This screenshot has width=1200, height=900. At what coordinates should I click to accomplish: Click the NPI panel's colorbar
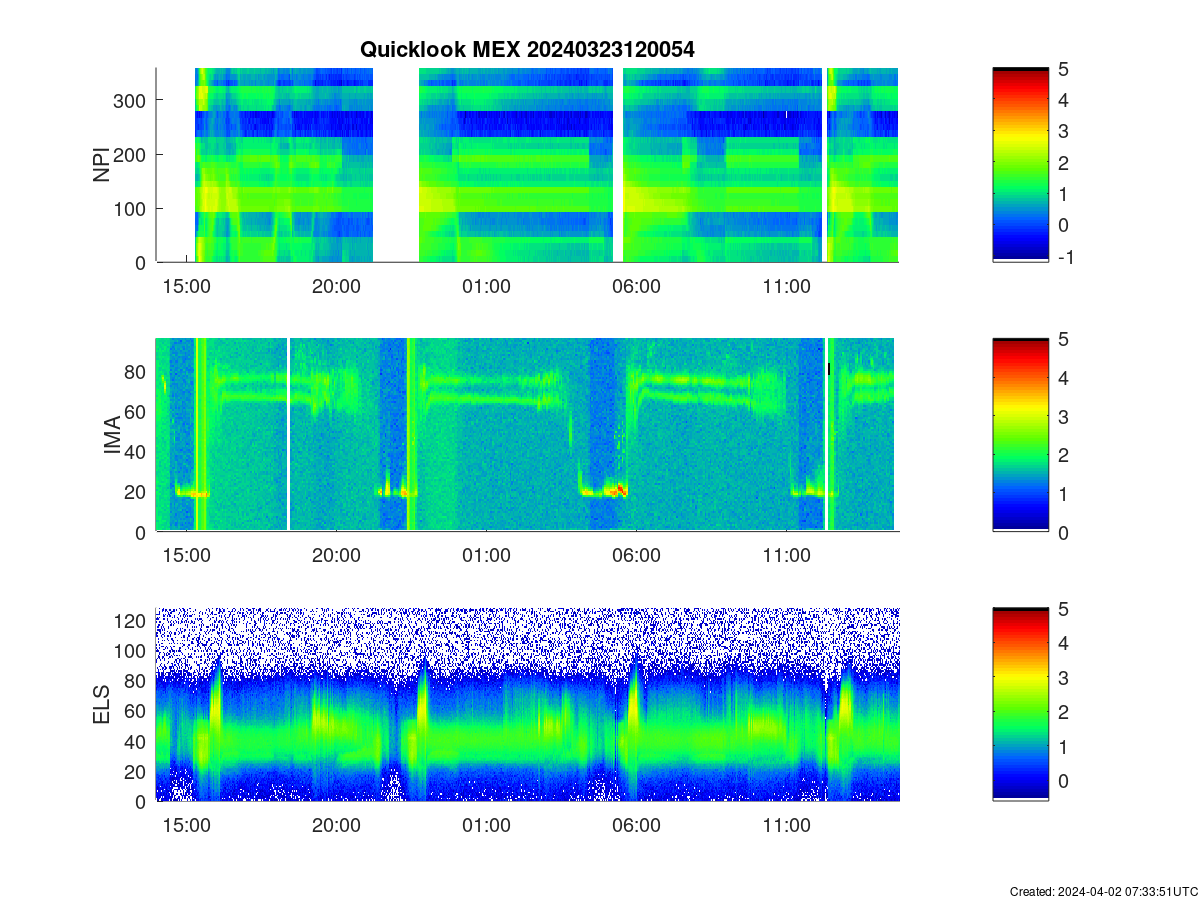1020,165
